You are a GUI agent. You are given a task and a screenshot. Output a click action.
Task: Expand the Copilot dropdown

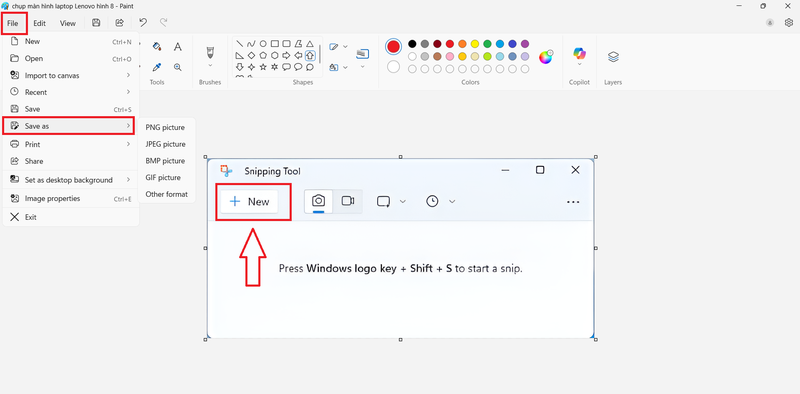580,64
